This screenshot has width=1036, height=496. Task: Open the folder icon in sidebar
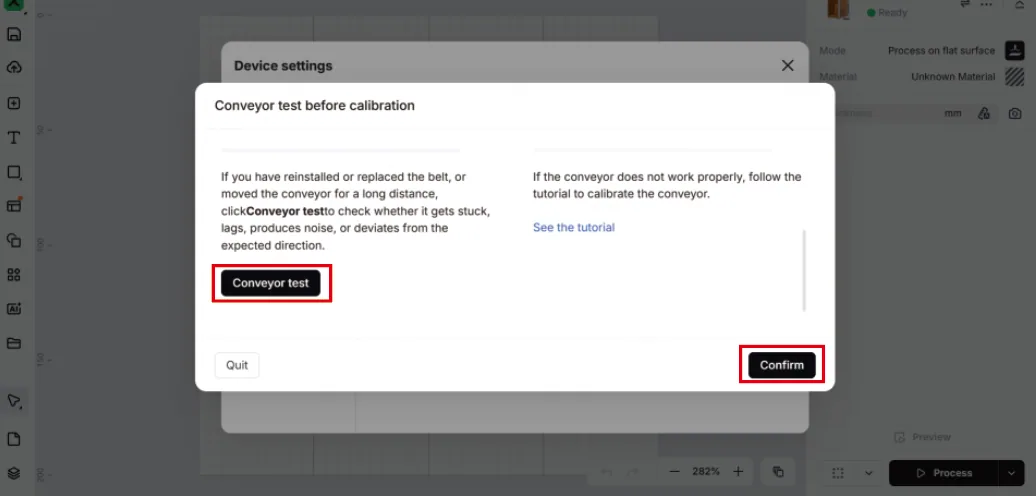pyautogui.click(x=14, y=343)
